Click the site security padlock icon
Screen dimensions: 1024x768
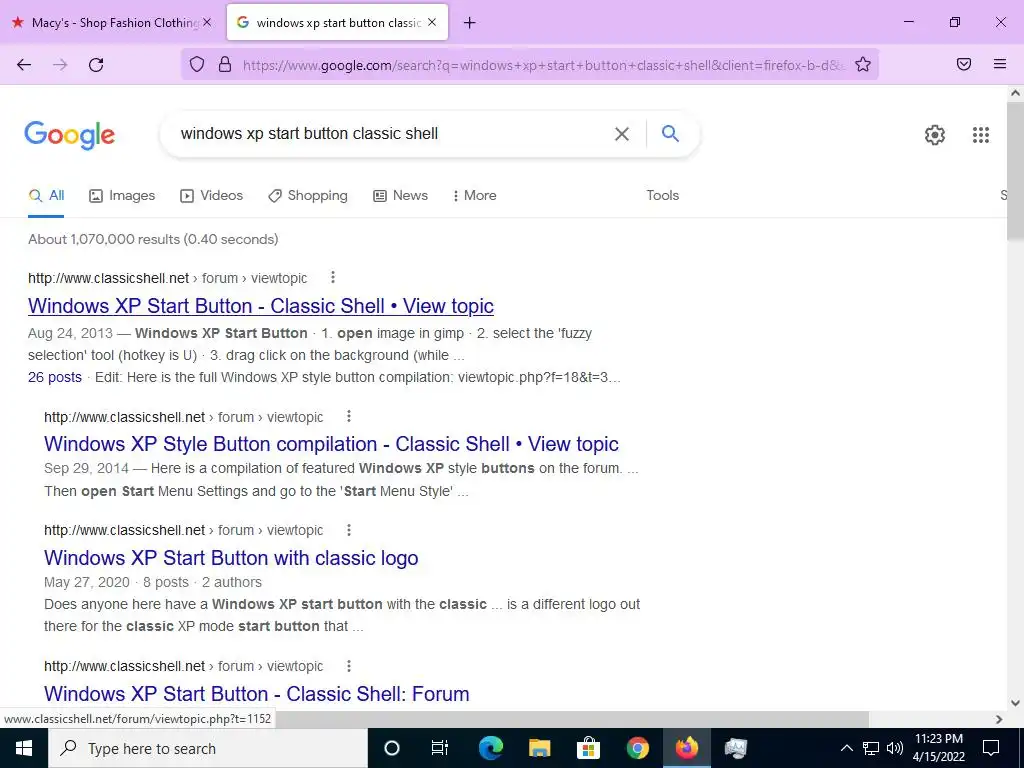point(225,64)
